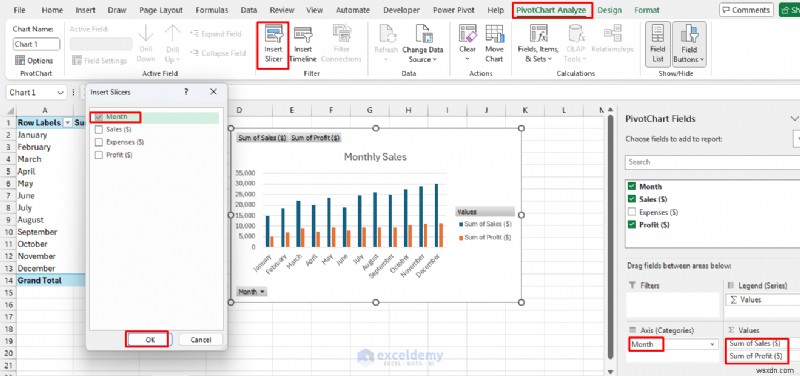Viewport: 800px width, 376px height.
Task: Open the Refresh dropdown arrow
Action: coord(386,59)
